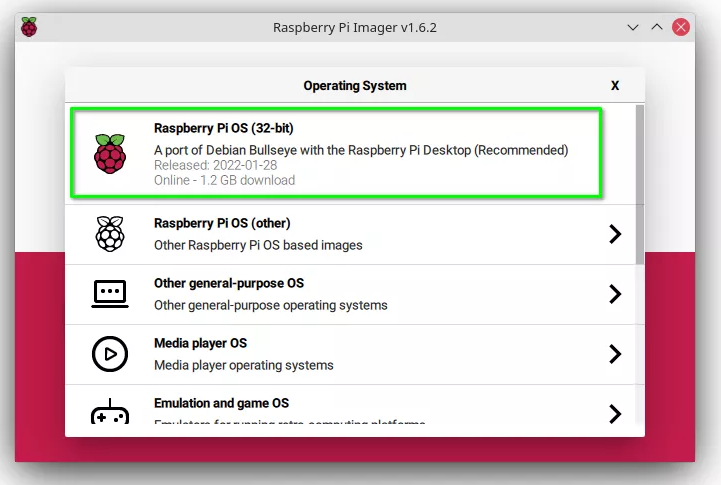Click 'Online - 1.2 GB download' text
The image size is (721, 485).
pyautogui.click(x=224, y=180)
